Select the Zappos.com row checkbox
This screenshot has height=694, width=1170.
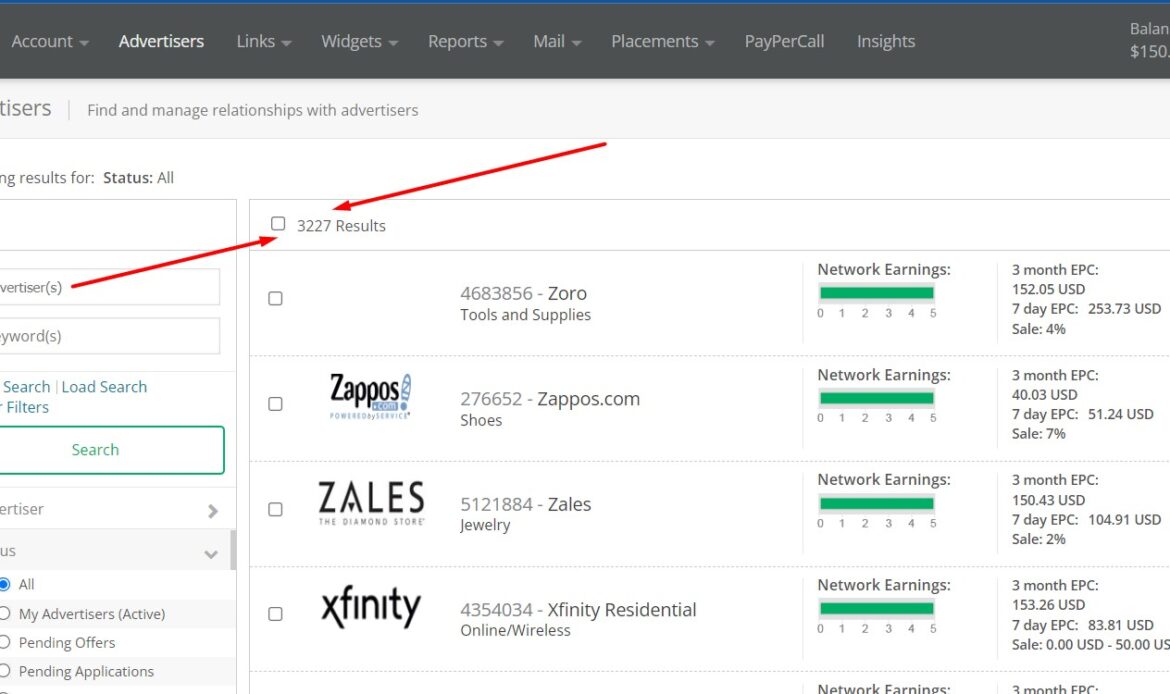[x=275, y=404]
